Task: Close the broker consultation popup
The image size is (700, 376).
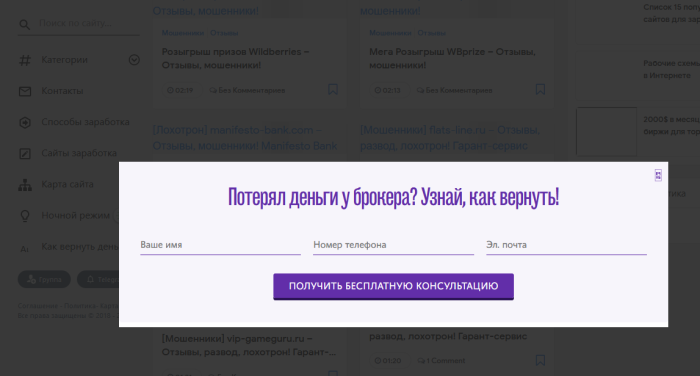Action: (x=658, y=175)
